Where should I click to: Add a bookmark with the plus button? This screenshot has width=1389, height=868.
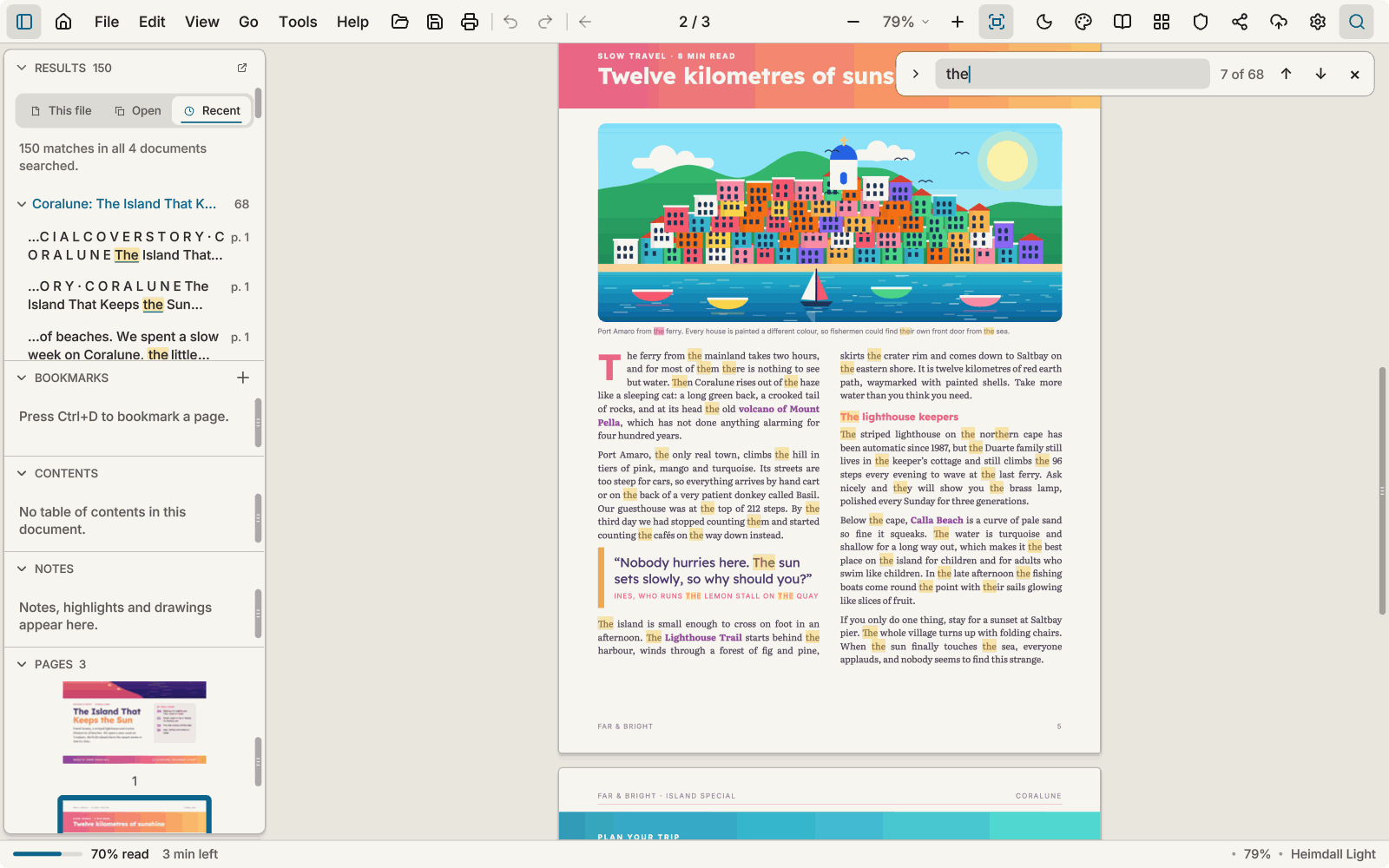coord(243,378)
